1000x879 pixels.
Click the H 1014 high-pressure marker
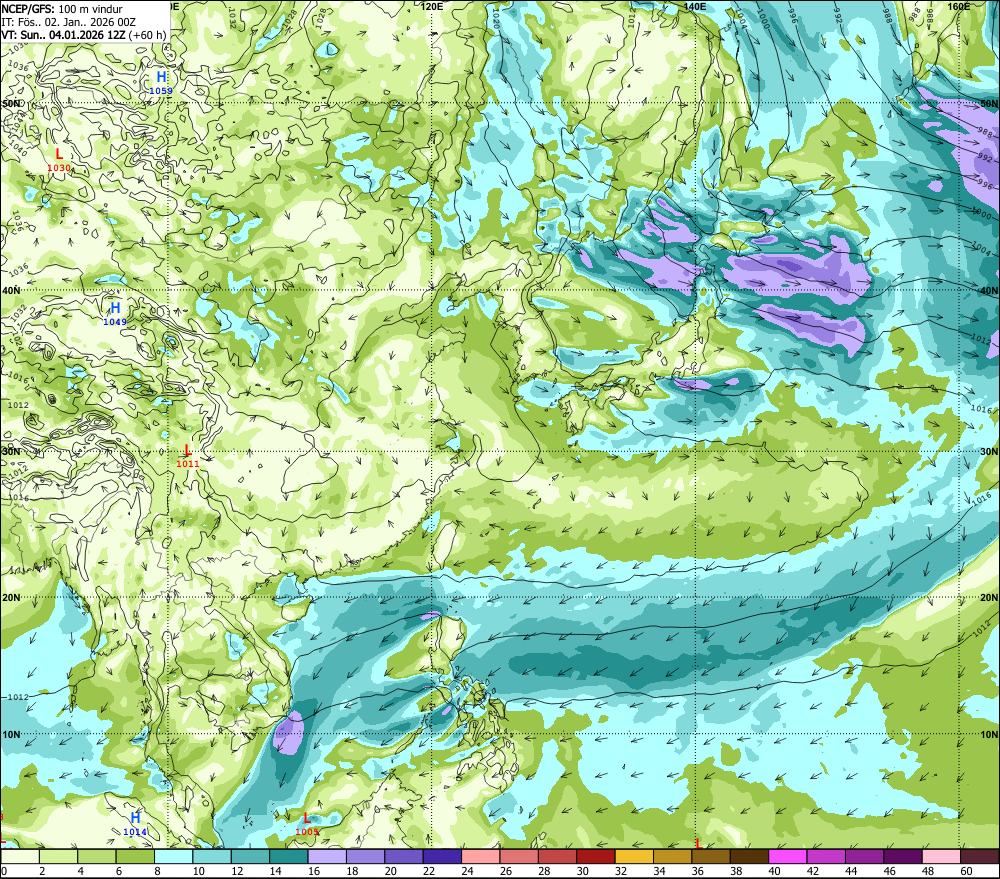tap(135, 824)
